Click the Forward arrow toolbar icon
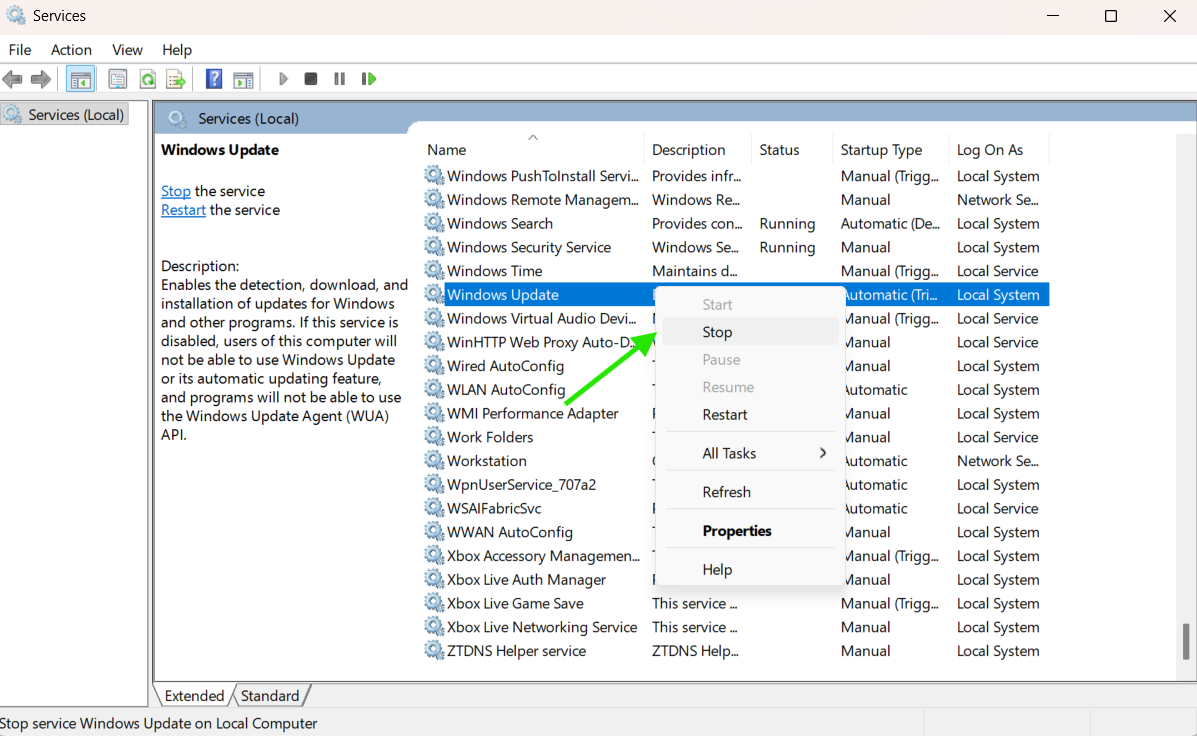 click(40, 79)
